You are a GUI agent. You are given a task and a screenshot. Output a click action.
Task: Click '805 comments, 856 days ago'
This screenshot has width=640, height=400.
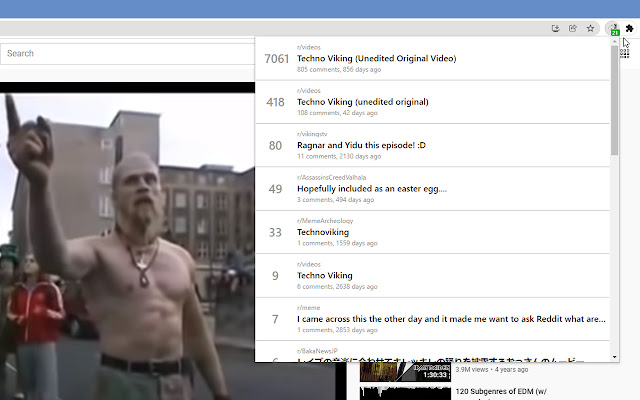(x=339, y=69)
